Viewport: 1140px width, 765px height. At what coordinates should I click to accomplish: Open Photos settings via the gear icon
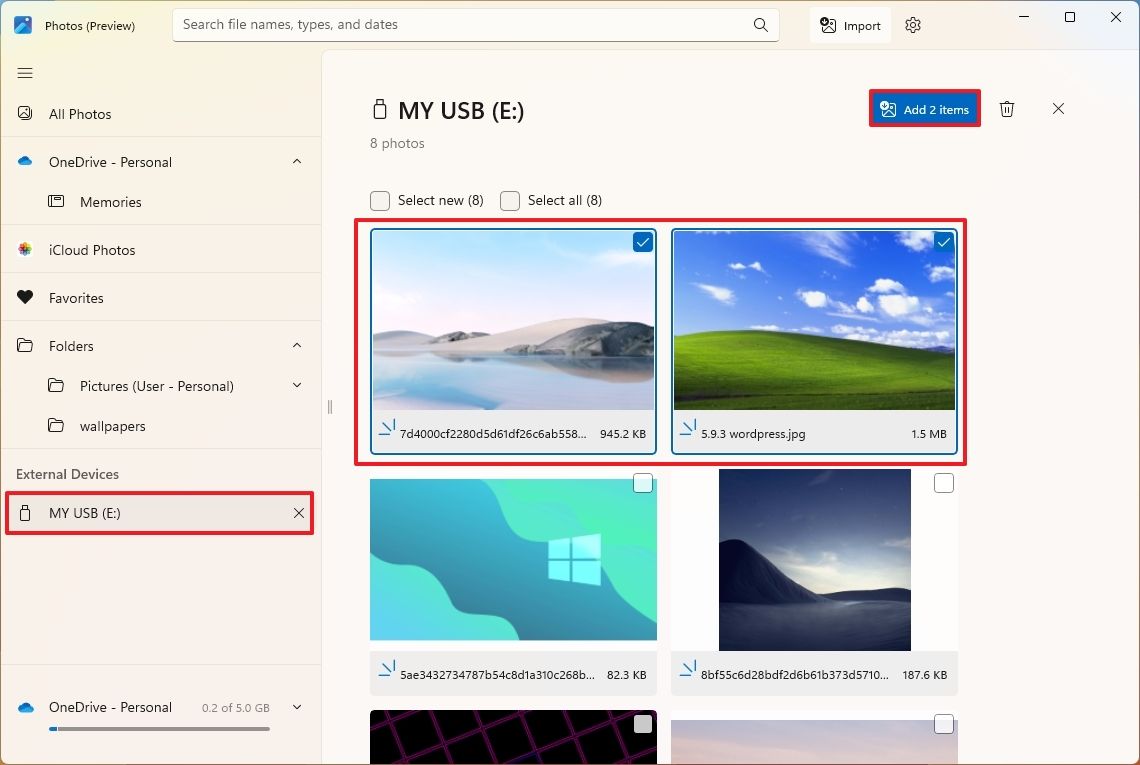pos(912,25)
